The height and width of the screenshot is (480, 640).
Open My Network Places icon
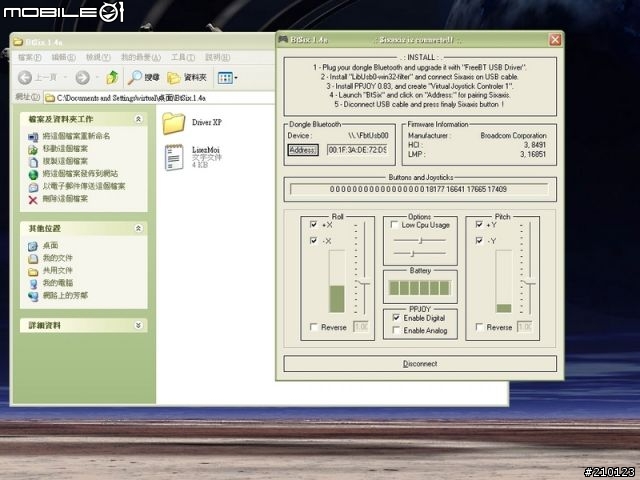click(33, 296)
